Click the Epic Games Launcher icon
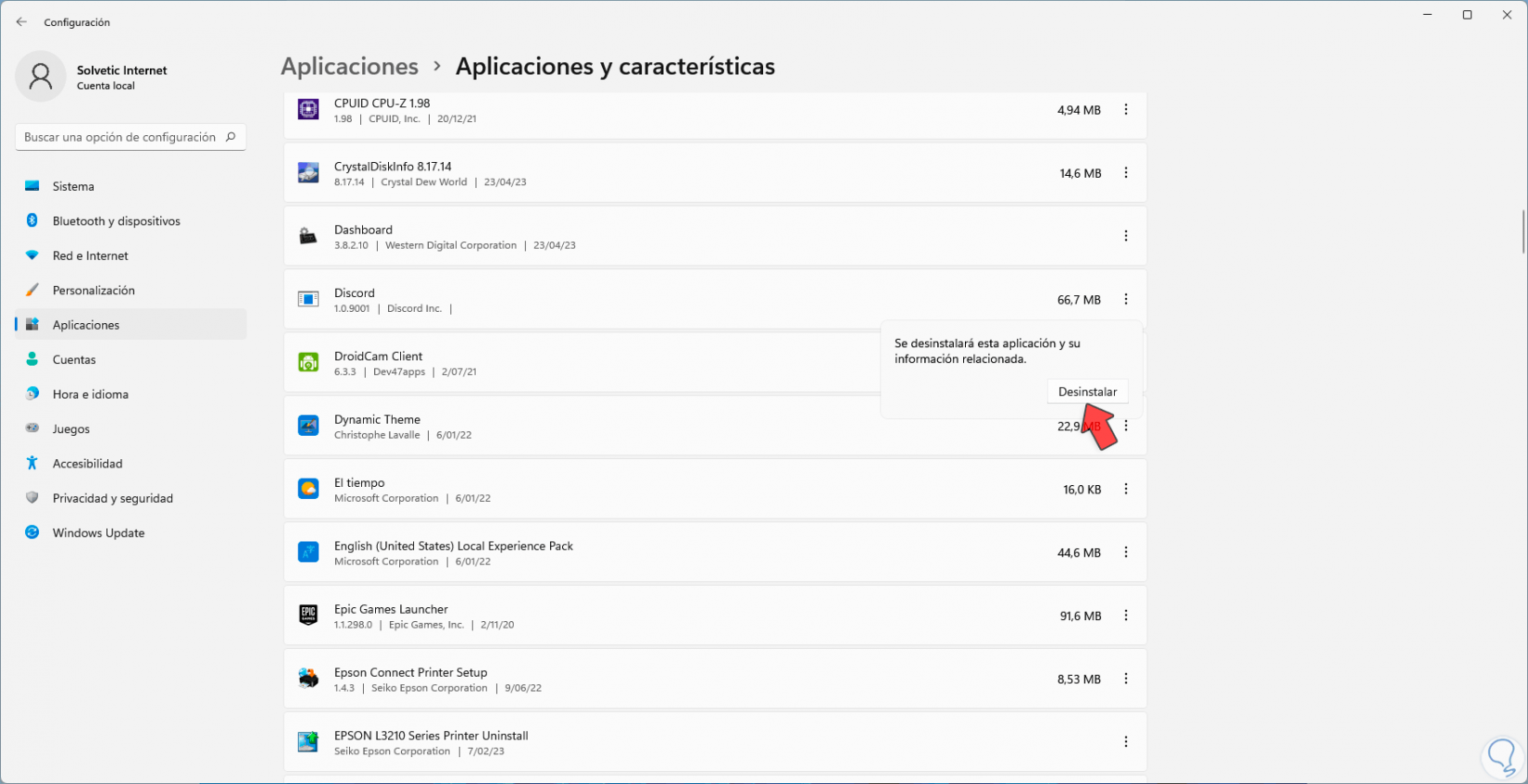Image resolution: width=1528 pixels, height=784 pixels. tap(308, 616)
